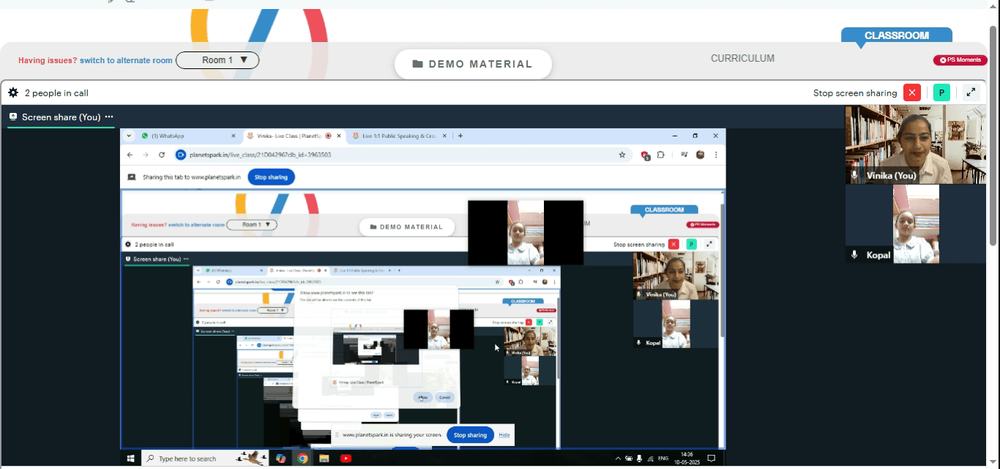Open more options beside outermost Screen share (You)
This screenshot has width=1000, height=469.
tap(109, 117)
